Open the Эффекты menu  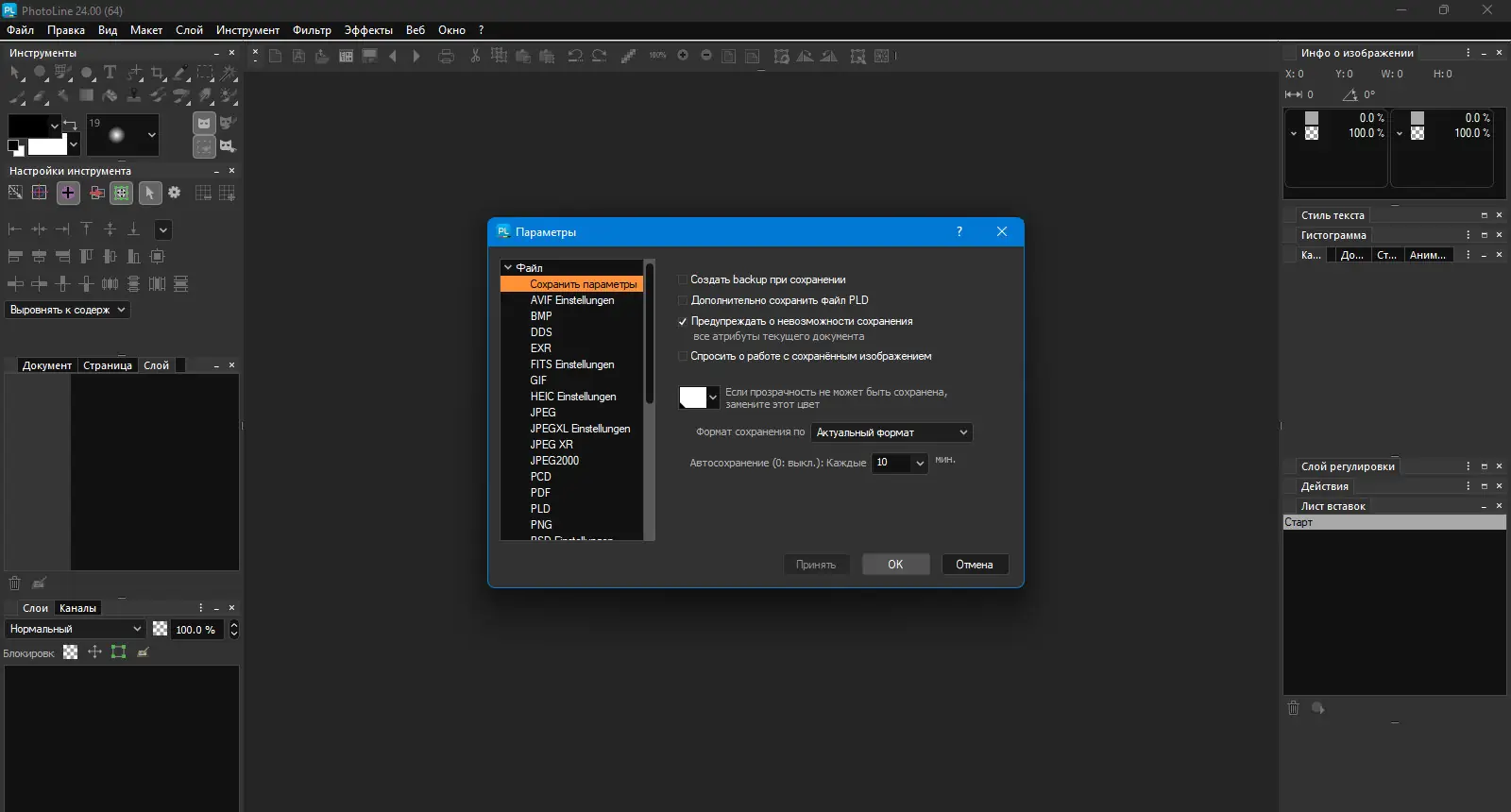coord(368,30)
